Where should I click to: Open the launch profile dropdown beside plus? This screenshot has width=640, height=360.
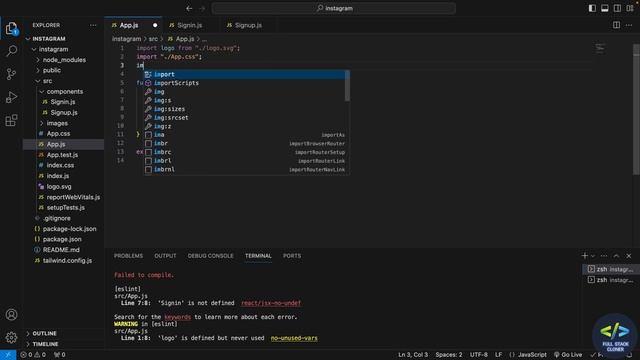click(x=593, y=256)
